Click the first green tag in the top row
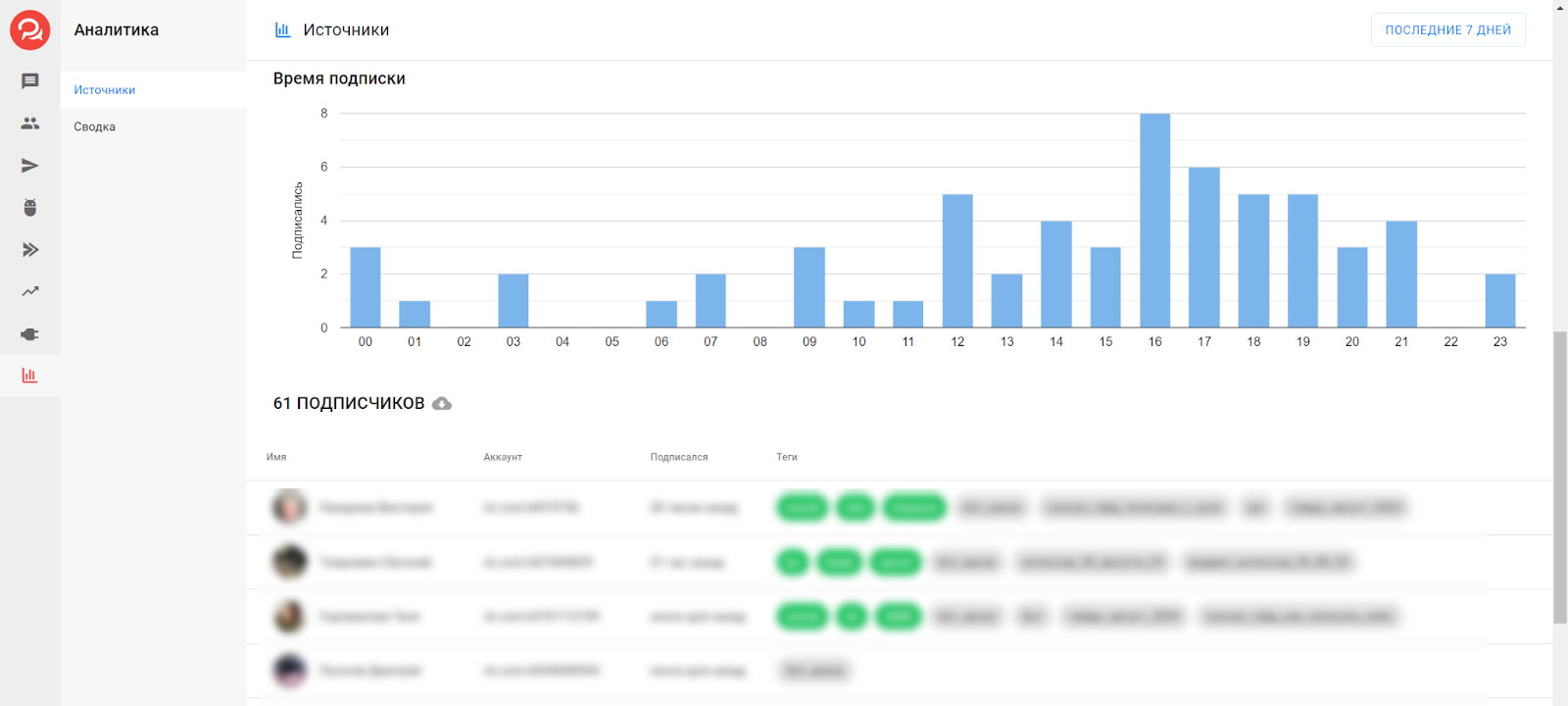This screenshot has height=706, width=1568. 802,507
